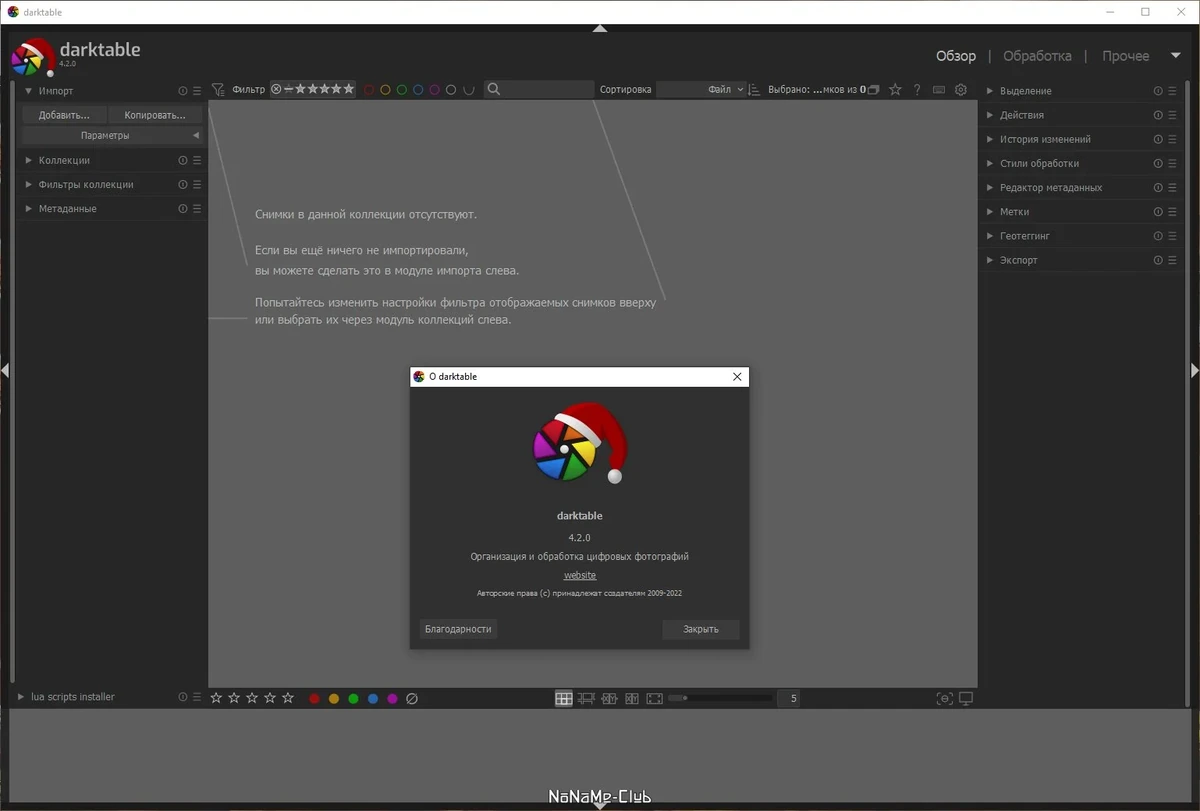Image resolution: width=1200 pixels, height=811 pixels.
Task: Toggle focus peaking icon in bottom bar
Action: point(944,698)
